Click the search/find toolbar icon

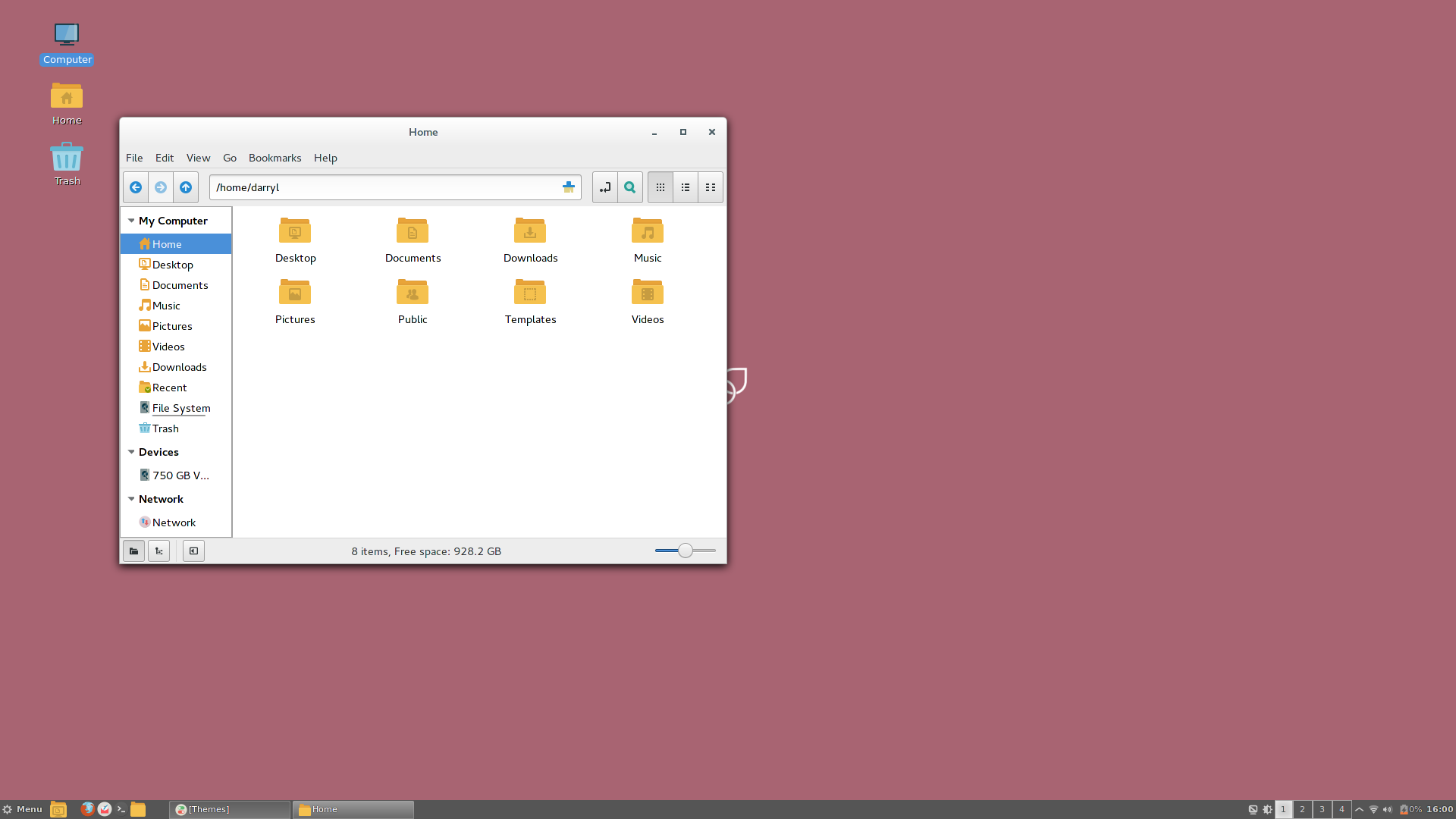tap(629, 187)
